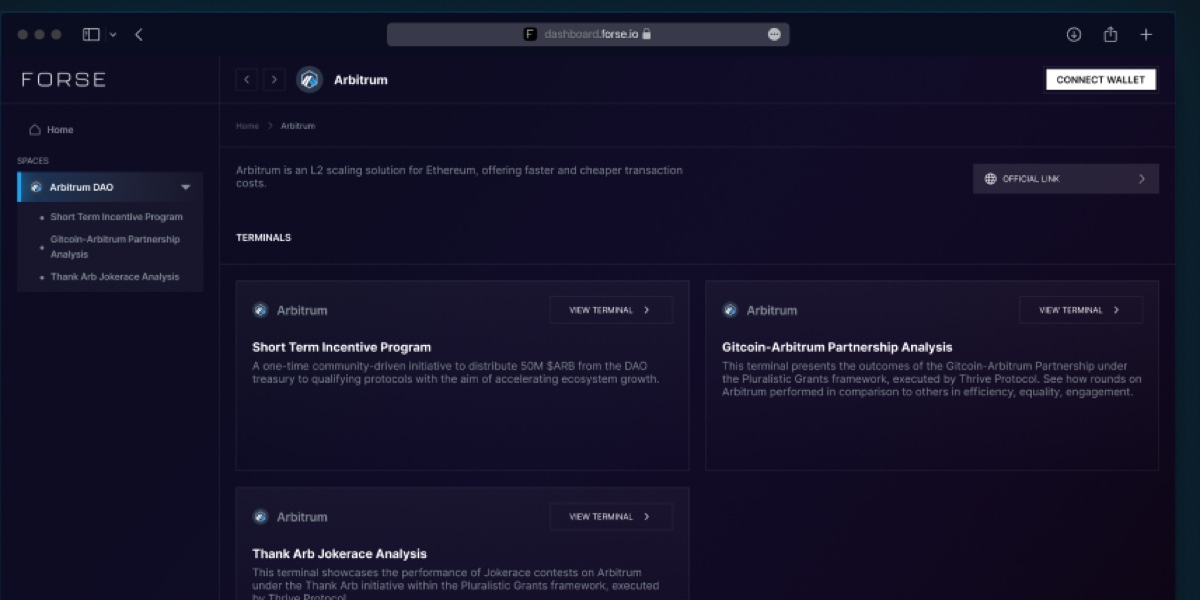Click the FORSE logo
The image size is (1200, 600).
64,80
